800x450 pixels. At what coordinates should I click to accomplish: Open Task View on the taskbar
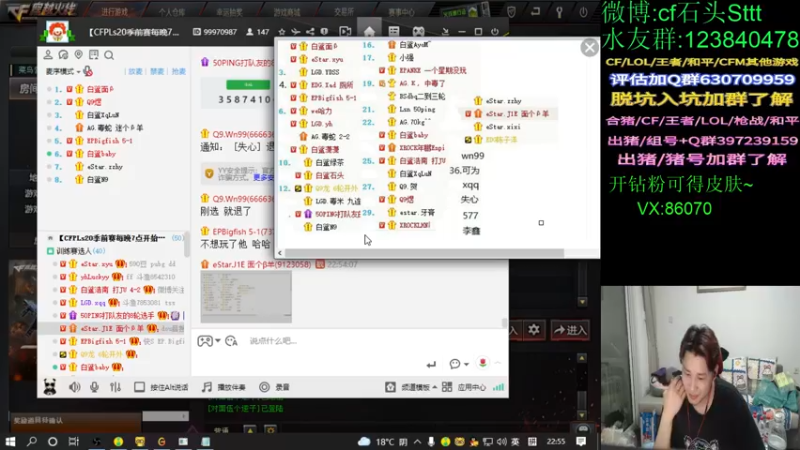pyautogui.click(x=74, y=441)
